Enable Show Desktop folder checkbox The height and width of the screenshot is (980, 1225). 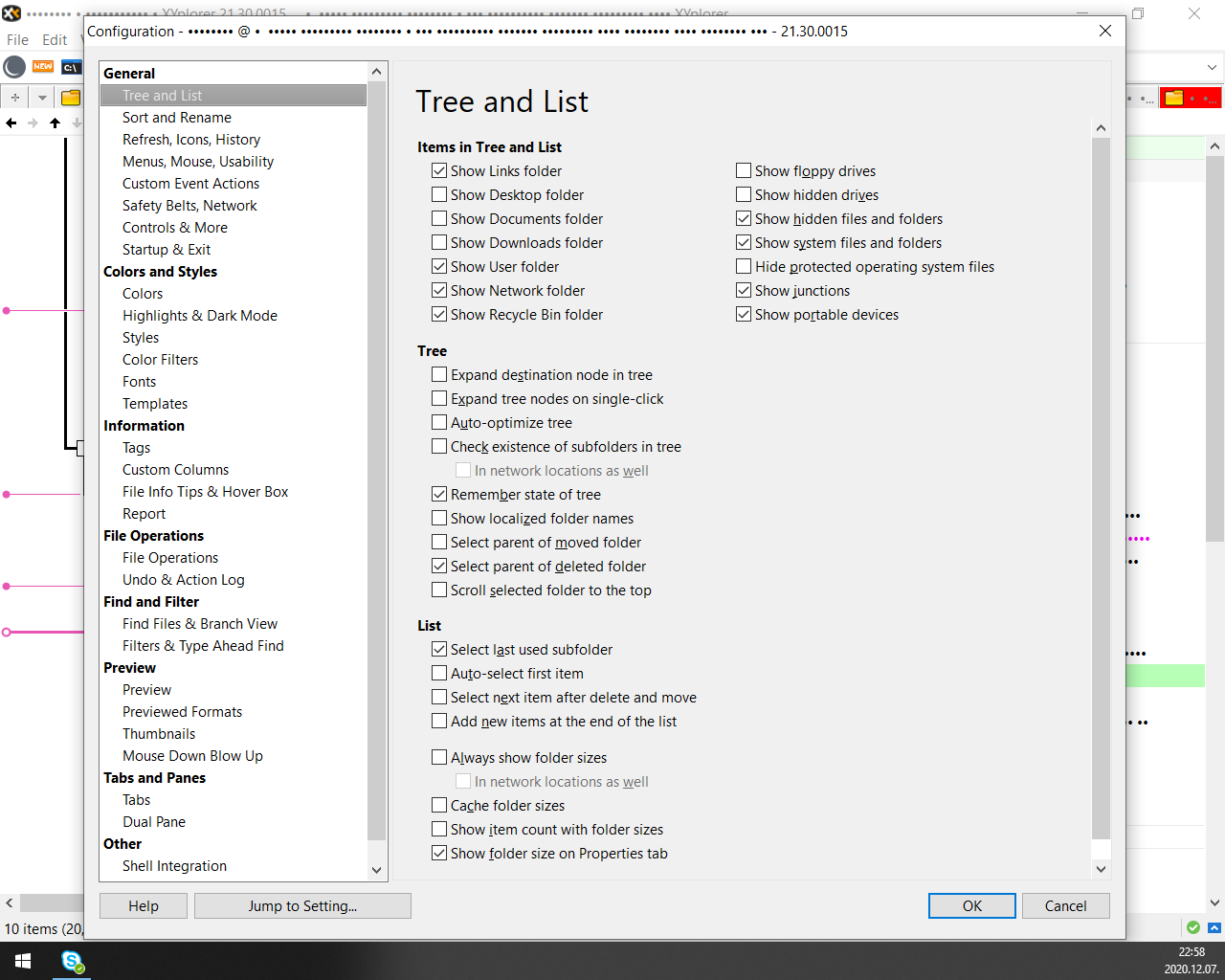(439, 195)
